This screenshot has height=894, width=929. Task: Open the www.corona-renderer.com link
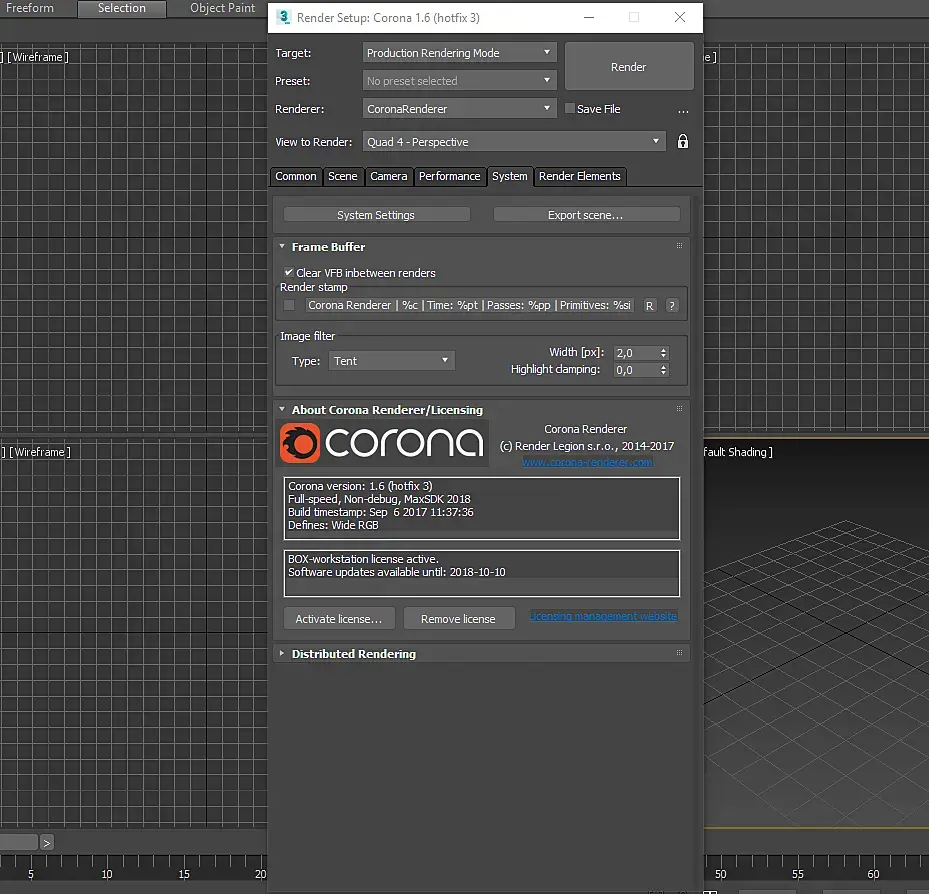587,462
